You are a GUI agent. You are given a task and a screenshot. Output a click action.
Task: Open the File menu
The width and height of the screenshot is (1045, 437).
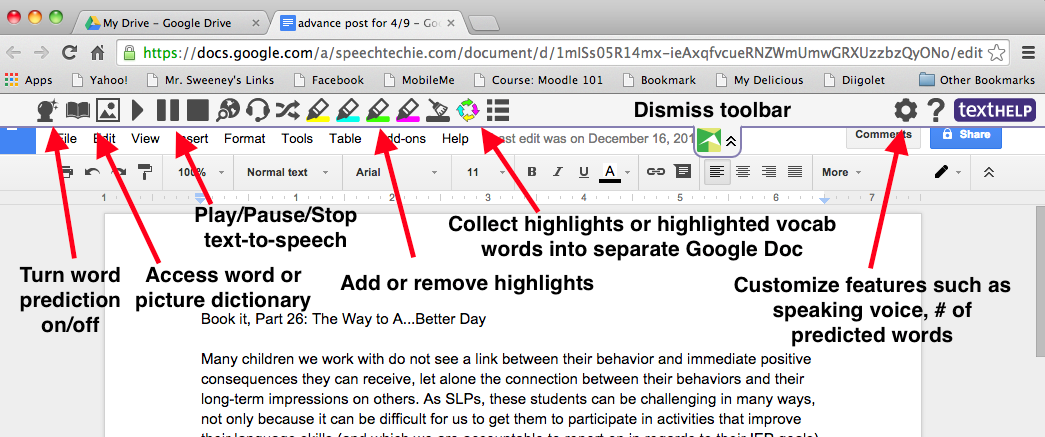pos(67,139)
